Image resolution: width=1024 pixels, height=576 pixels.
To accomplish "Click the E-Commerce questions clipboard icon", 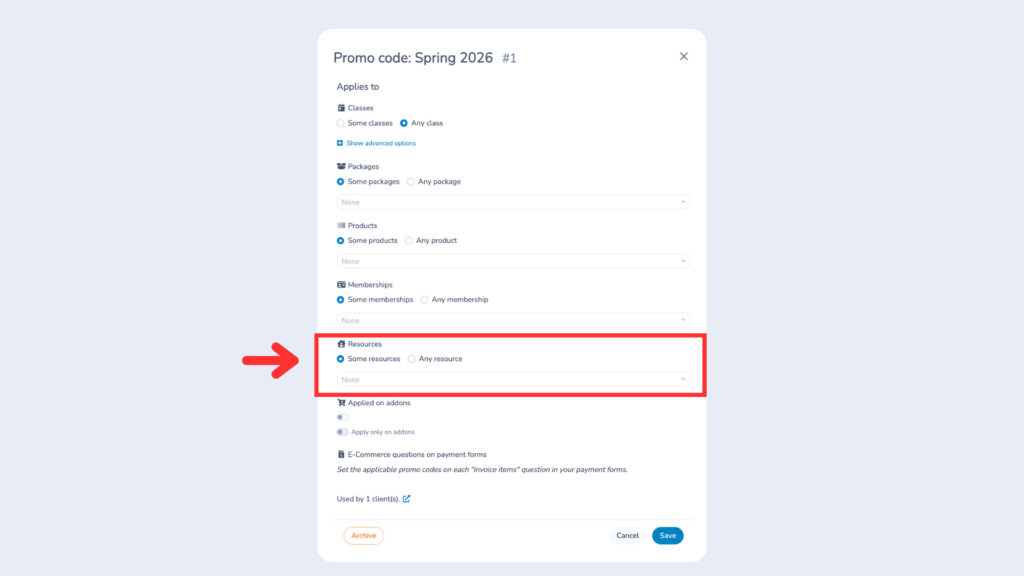I will coord(341,453).
